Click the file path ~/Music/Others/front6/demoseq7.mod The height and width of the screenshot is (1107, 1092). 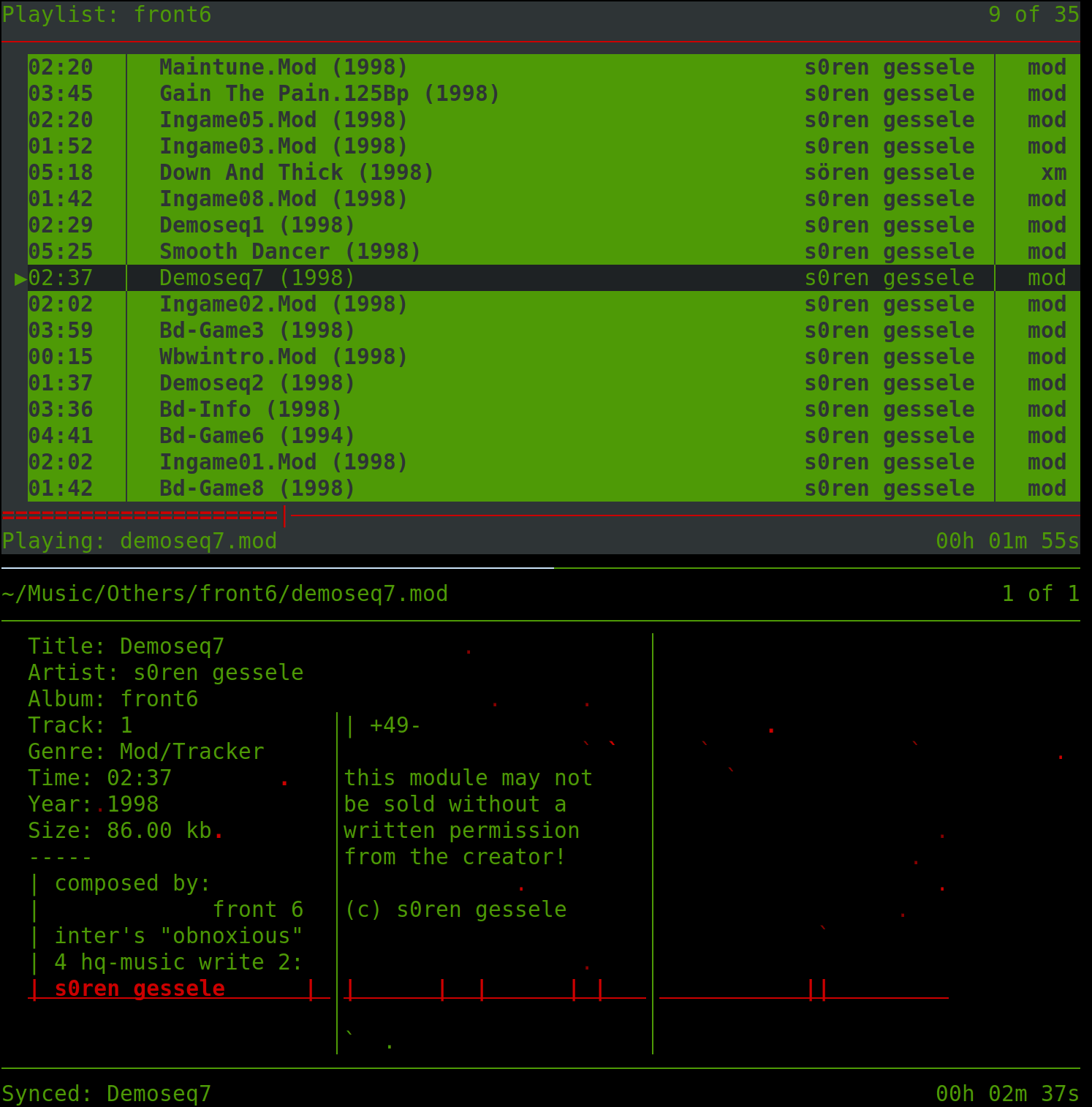pyautogui.click(x=225, y=594)
